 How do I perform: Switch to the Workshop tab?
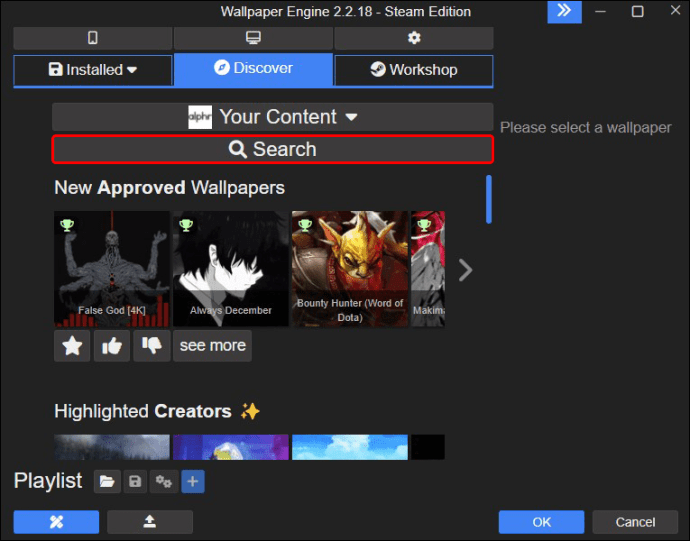coord(414,70)
